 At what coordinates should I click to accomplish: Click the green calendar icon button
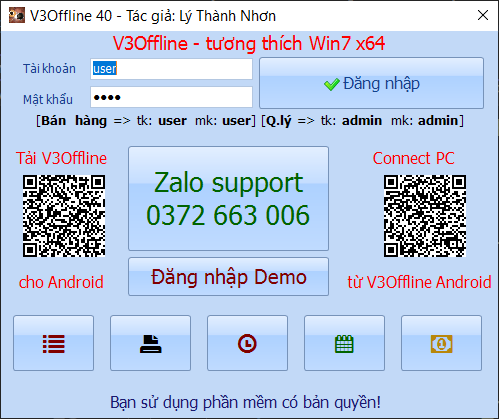(344, 343)
